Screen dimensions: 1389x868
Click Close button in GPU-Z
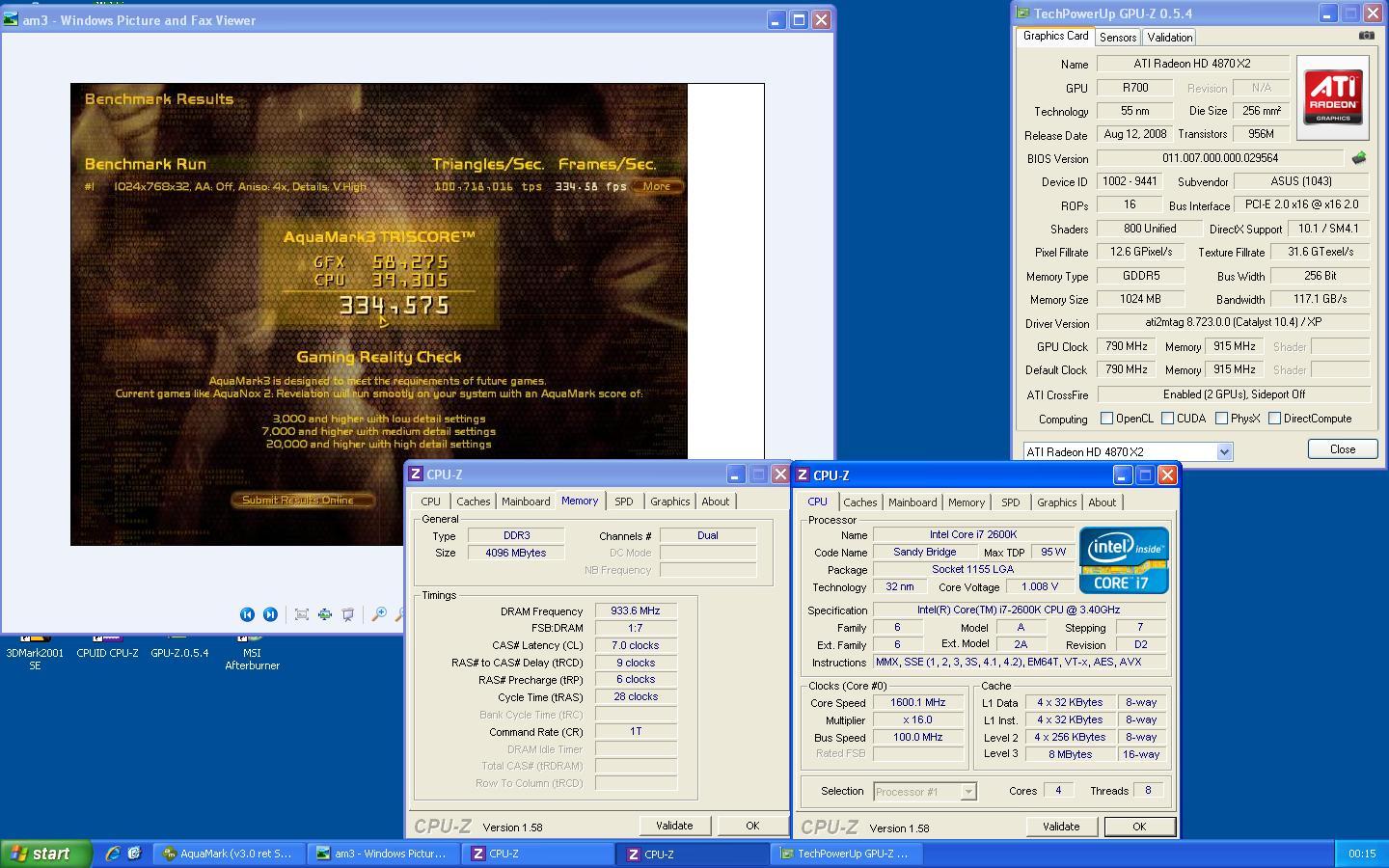pyautogui.click(x=1342, y=449)
